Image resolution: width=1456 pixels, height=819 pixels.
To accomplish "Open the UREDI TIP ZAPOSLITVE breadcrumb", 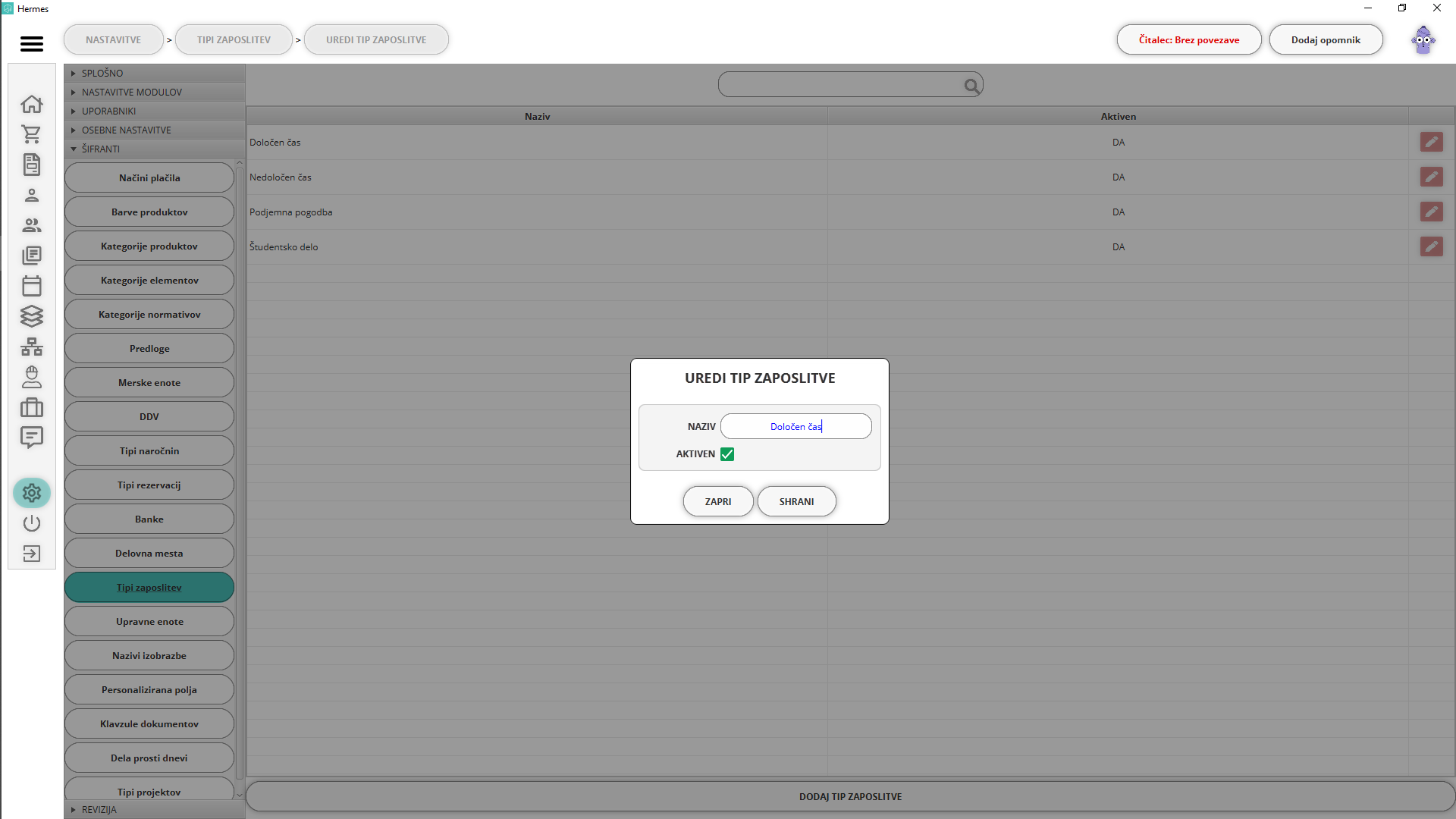I will (x=376, y=40).
